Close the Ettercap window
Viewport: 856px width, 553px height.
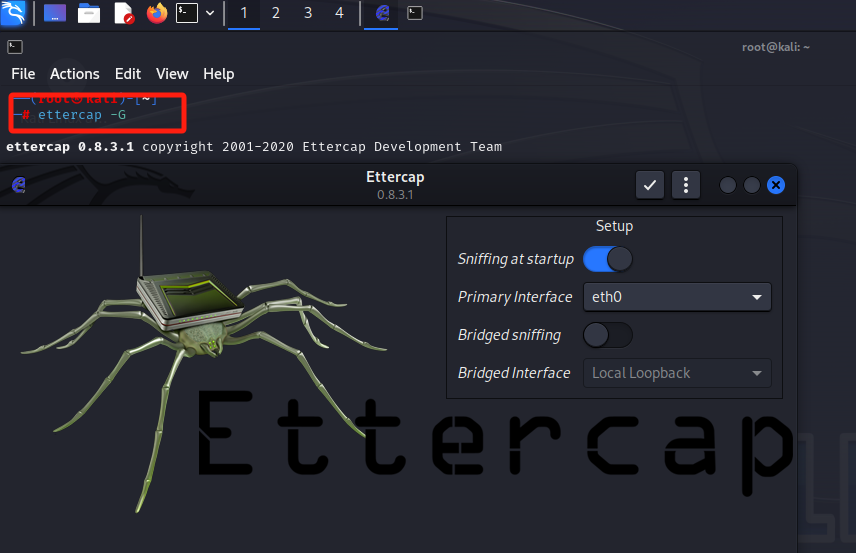776,185
